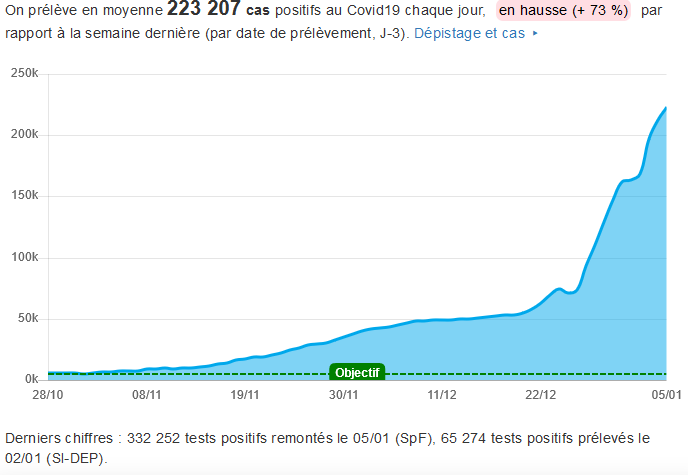Select the green "Objectif" label on chart
This screenshot has width=688, height=475.
357,372
